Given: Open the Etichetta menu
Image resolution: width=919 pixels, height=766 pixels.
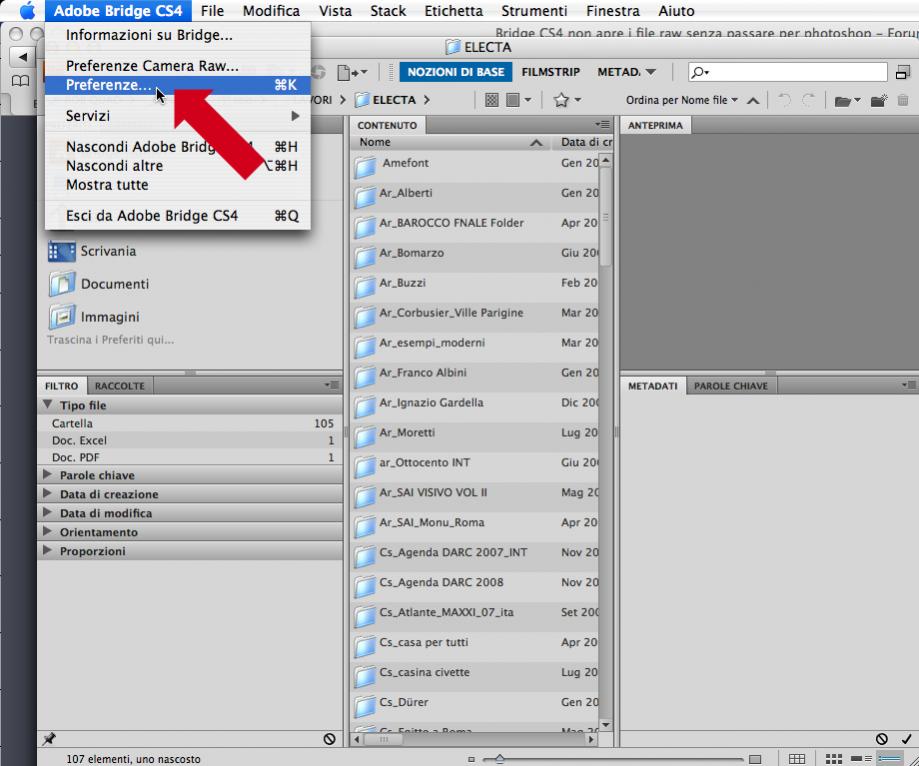Looking at the screenshot, I should (x=453, y=11).
